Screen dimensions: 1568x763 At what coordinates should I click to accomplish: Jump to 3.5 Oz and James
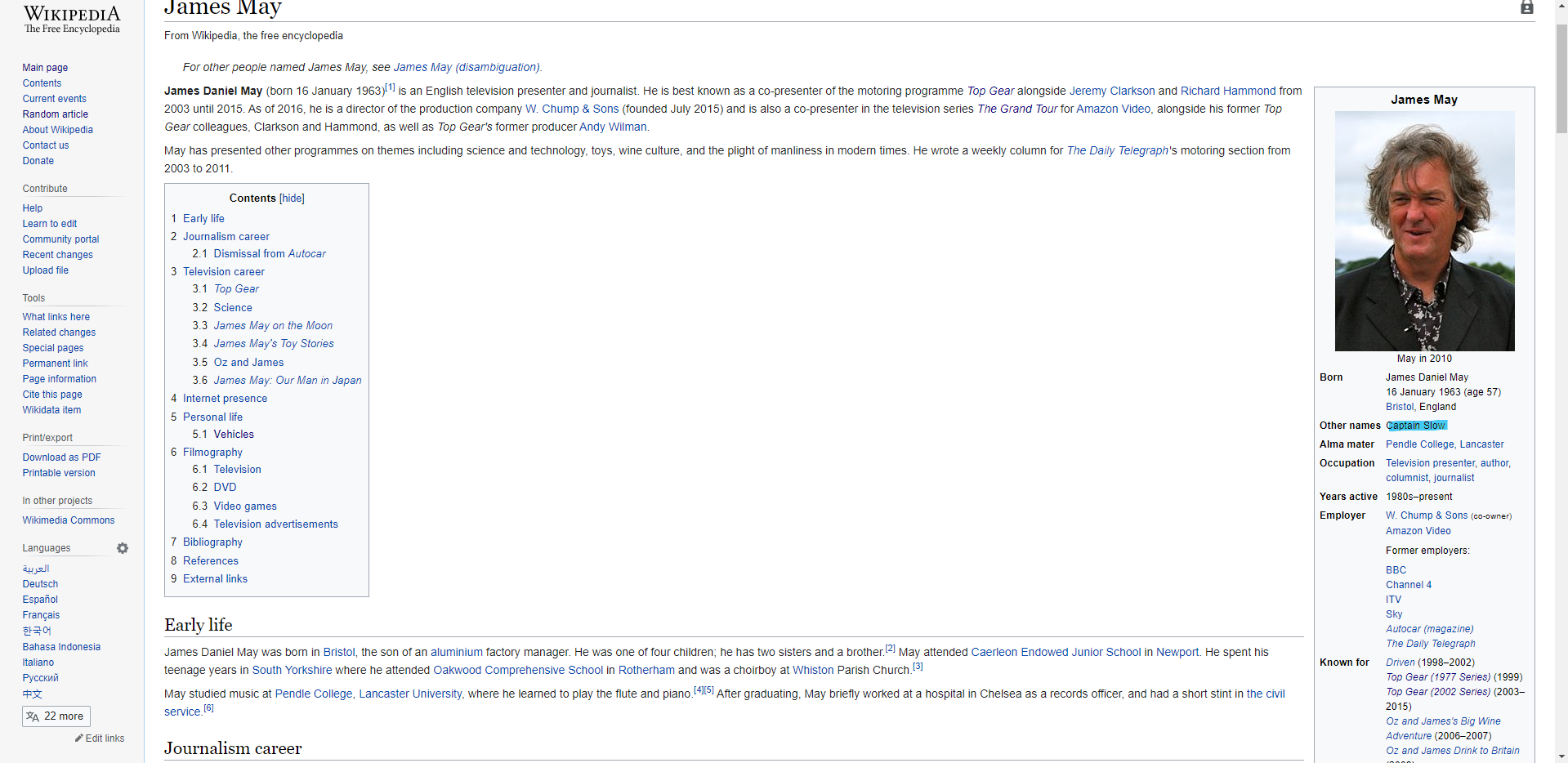click(x=249, y=363)
